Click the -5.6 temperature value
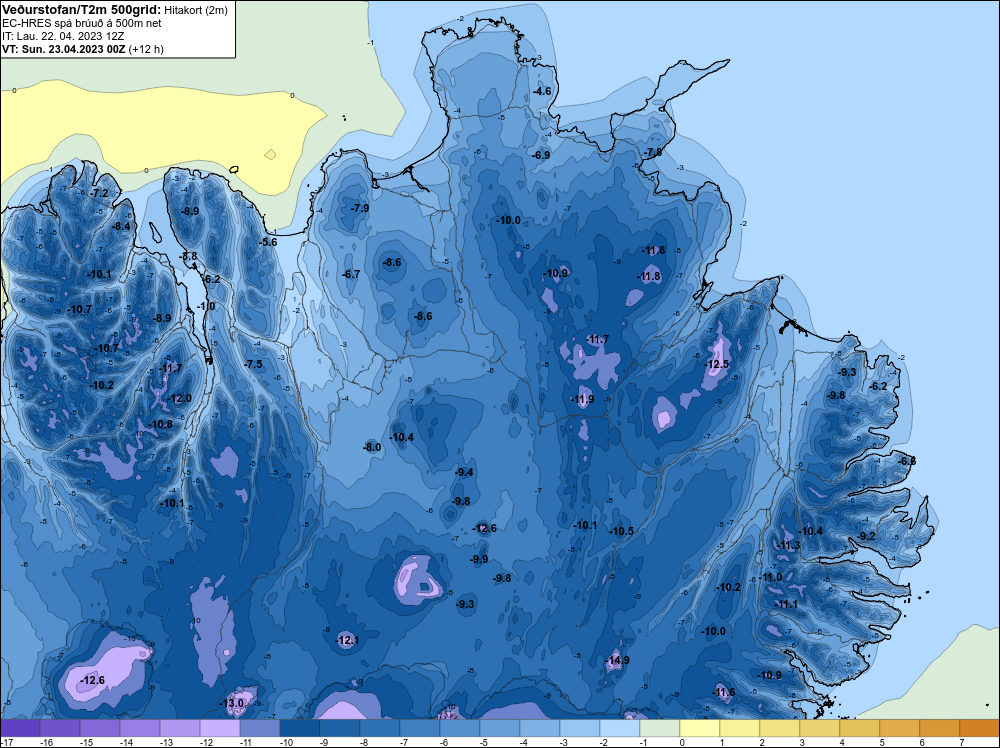 (268, 242)
